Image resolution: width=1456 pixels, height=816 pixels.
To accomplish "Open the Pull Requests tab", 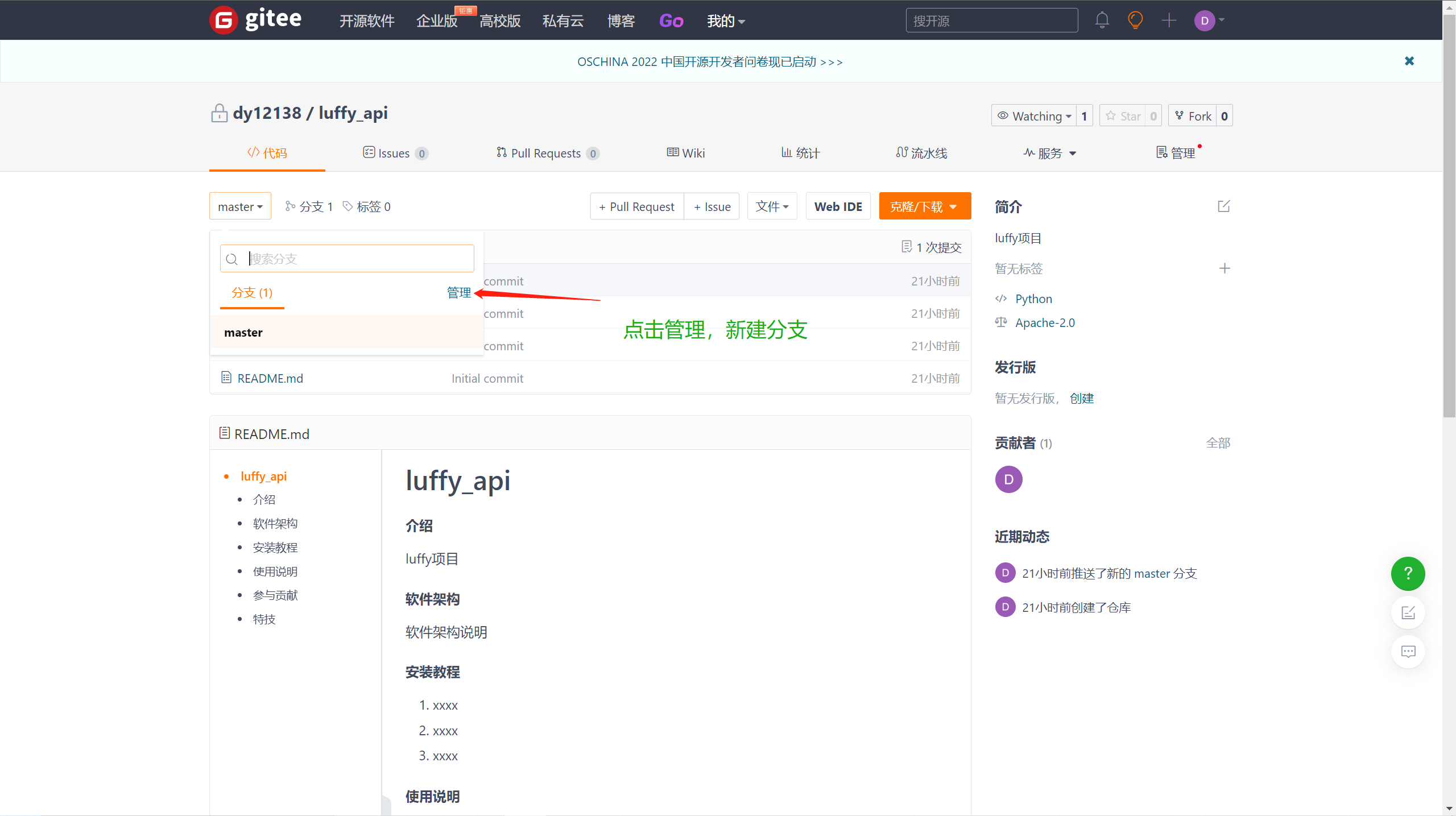I will click(546, 153).
